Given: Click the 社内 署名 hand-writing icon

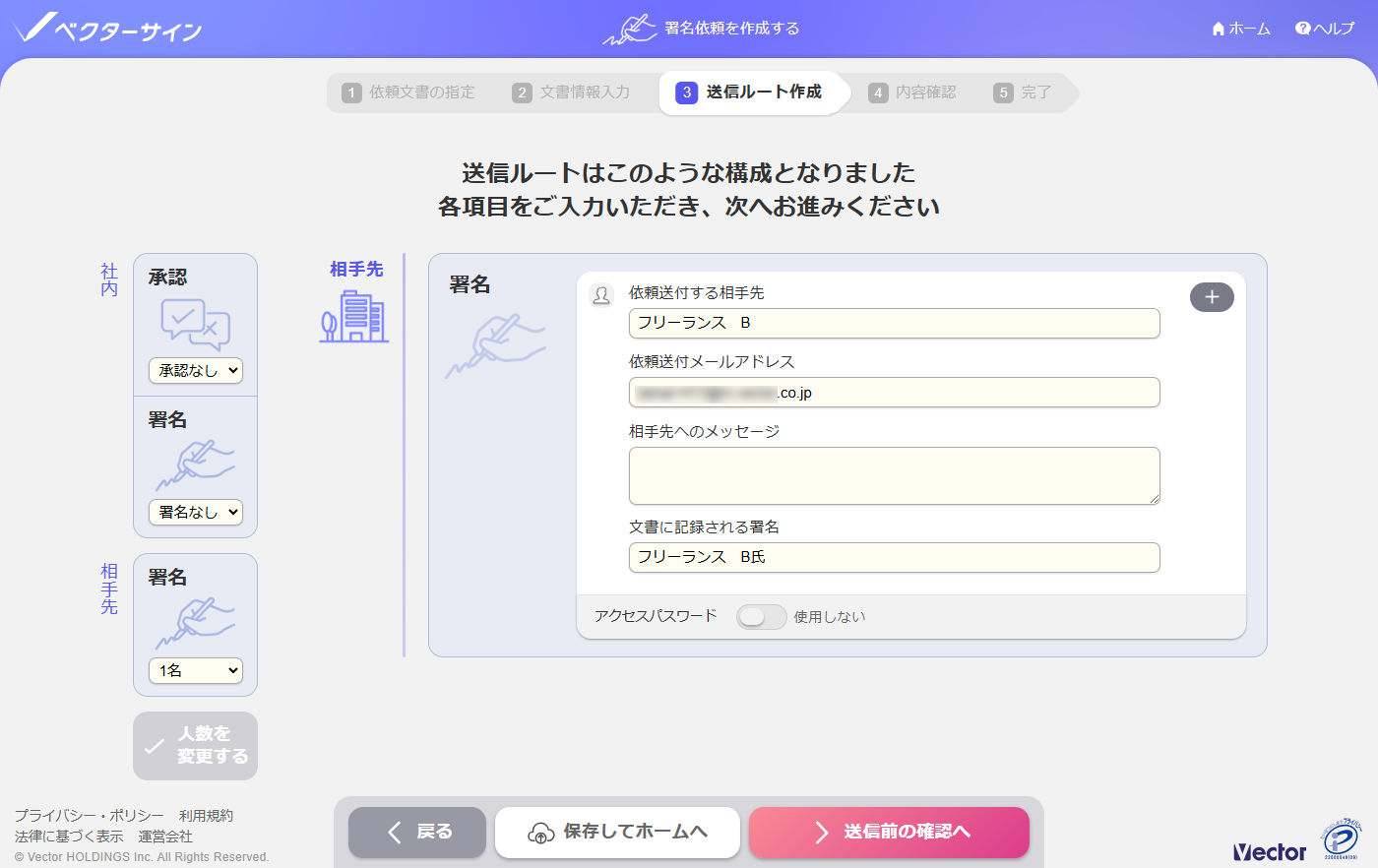Looking at the screenshot, I should point(195,465).
